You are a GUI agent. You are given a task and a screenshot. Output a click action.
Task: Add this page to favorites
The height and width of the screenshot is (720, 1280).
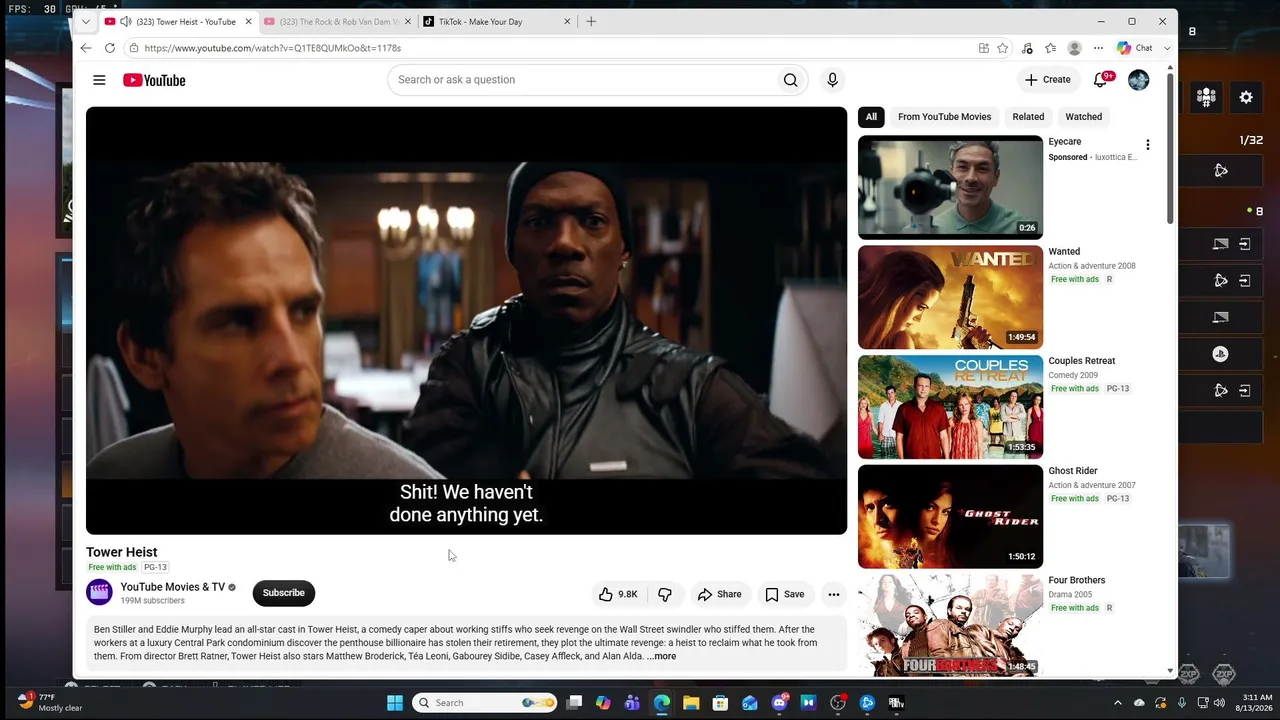(x=1002, y=48)
